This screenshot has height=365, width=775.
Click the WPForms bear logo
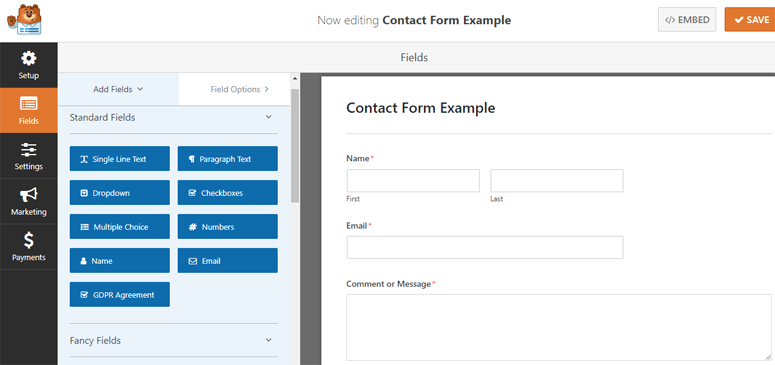pos(24,20)
